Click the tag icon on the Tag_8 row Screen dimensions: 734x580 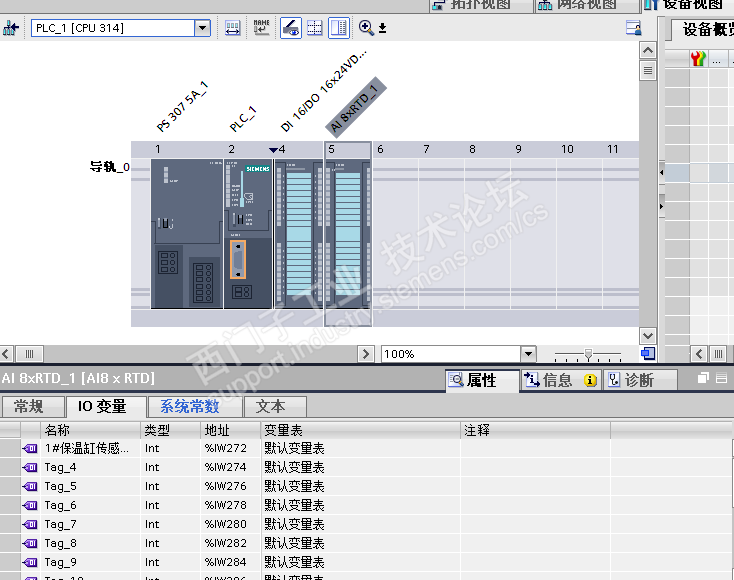[30, 543]
